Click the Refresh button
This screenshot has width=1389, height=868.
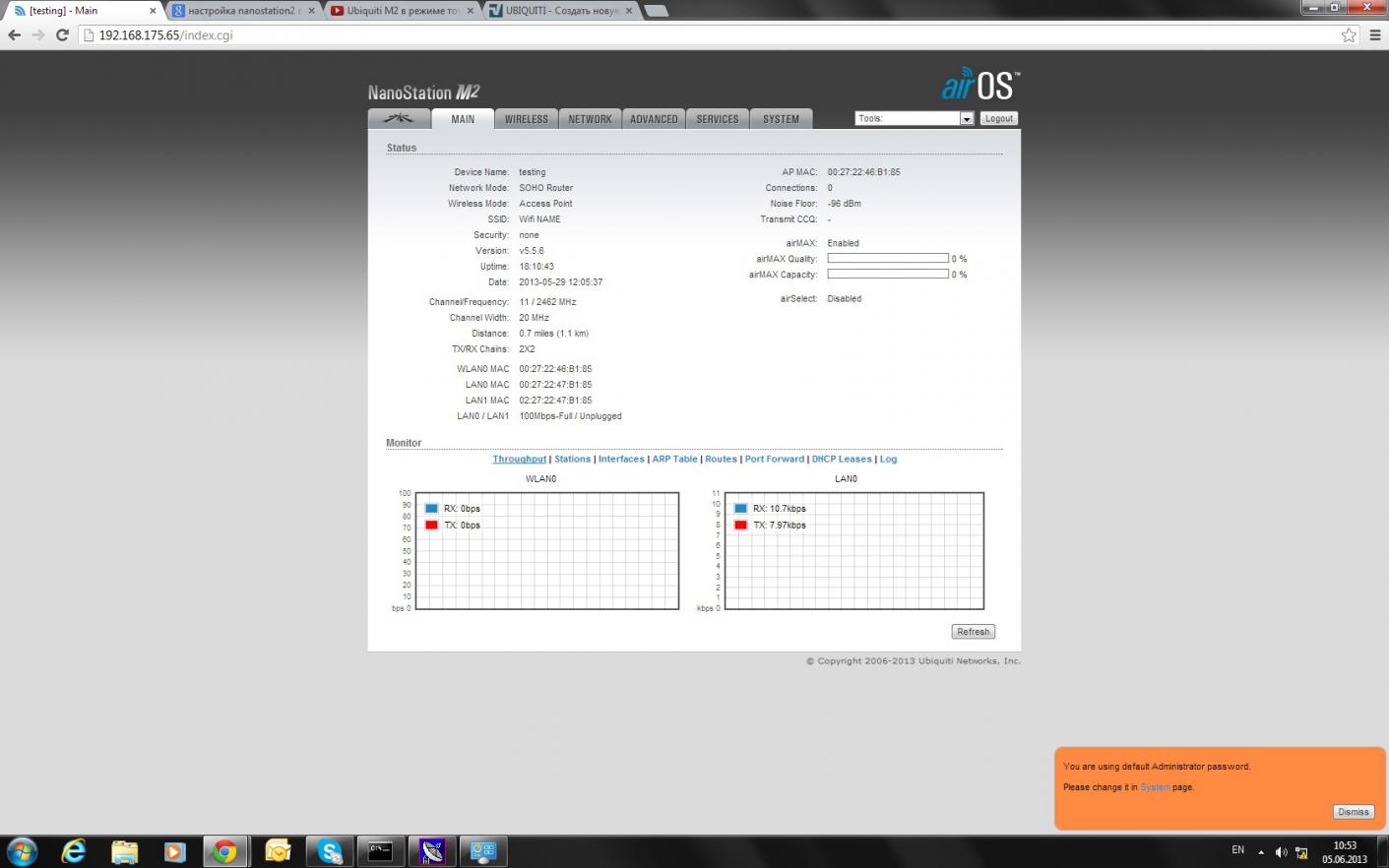coord(974,632)
